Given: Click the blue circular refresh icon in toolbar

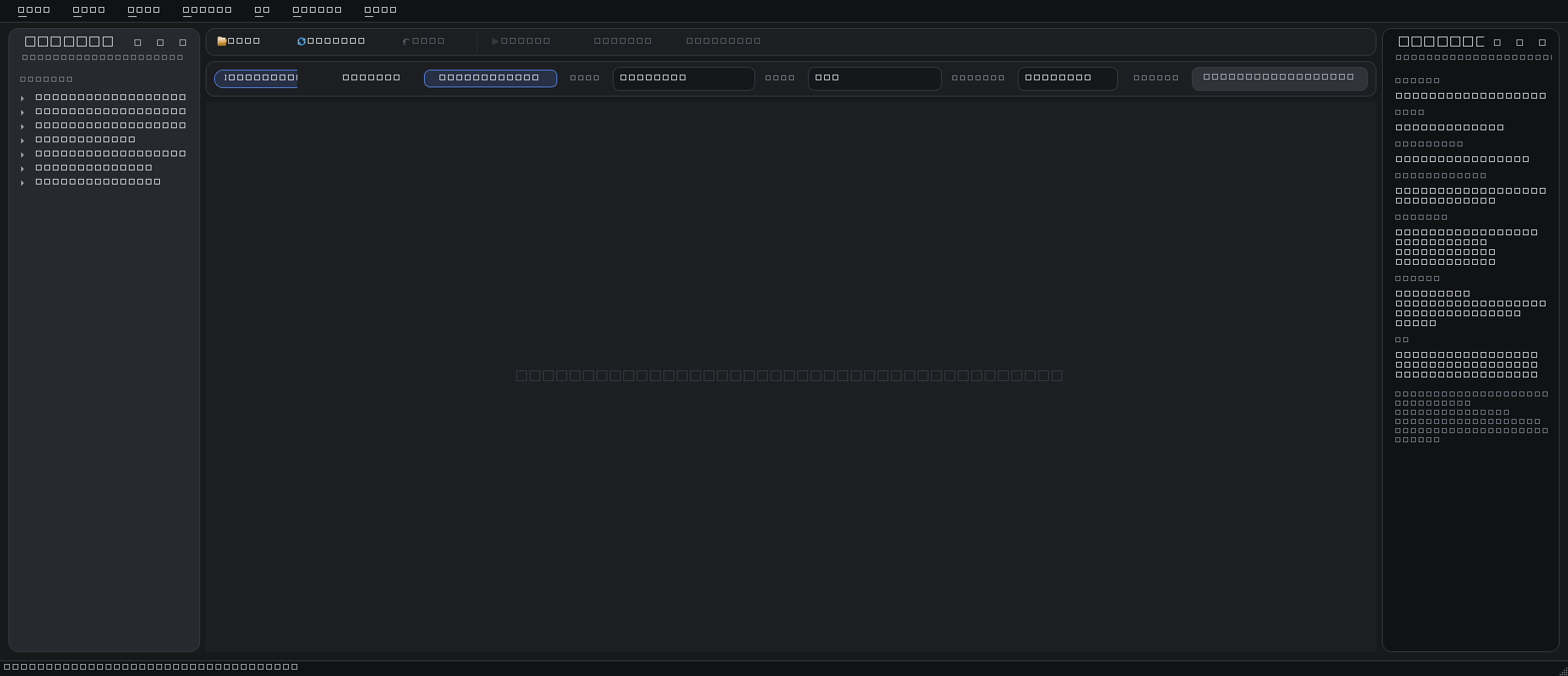Looking at the screenshot, I should pos(301,42).
